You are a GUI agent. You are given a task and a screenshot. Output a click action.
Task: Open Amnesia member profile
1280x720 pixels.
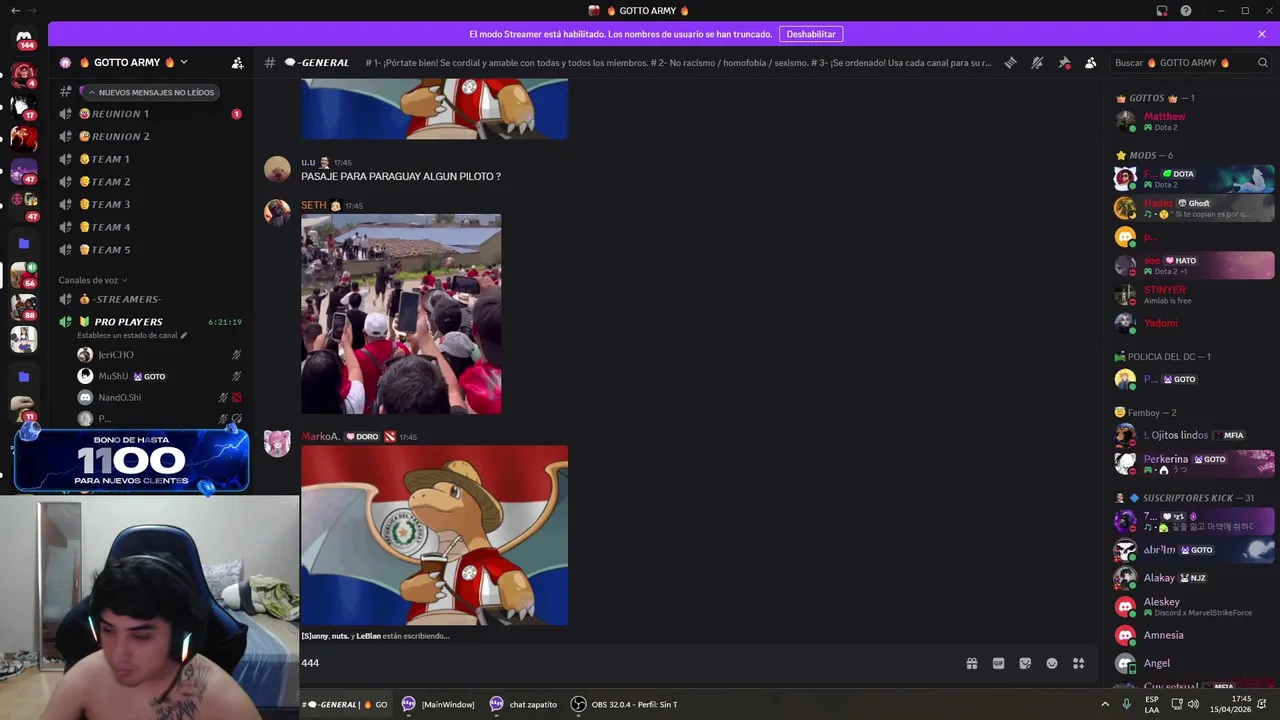click(1195, 635)
